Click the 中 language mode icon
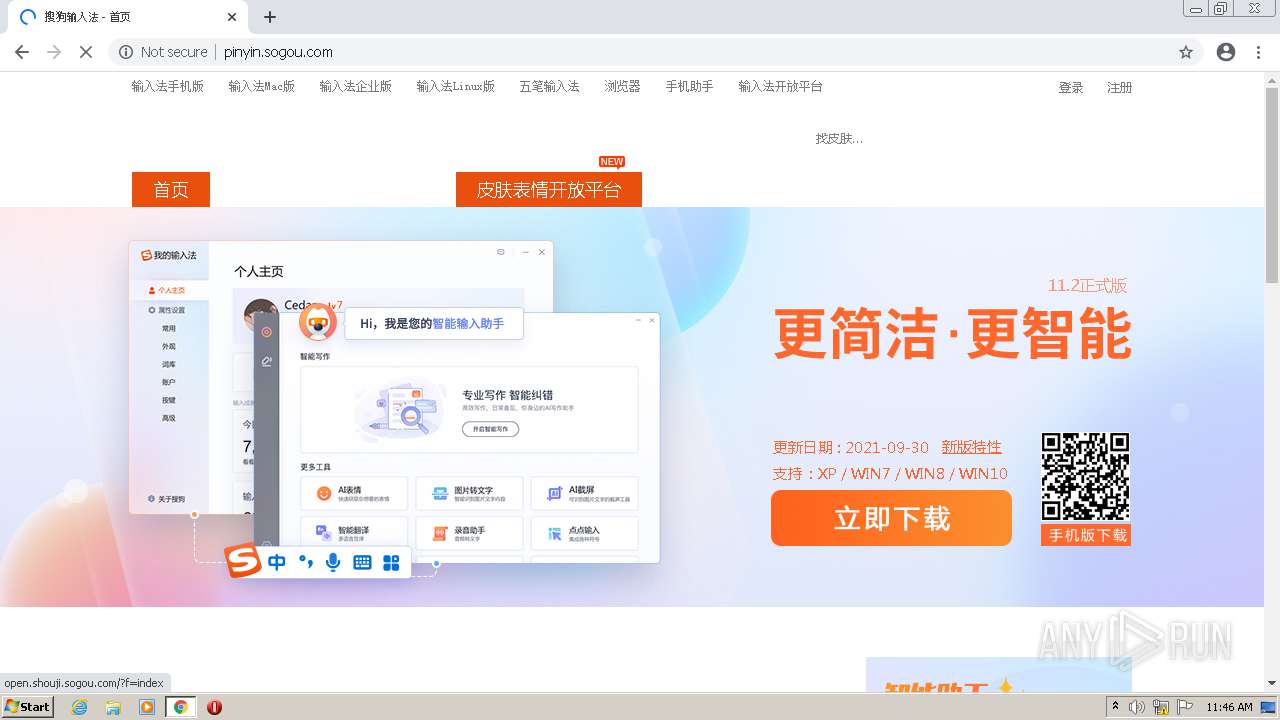Screen dimensions: 1280x720 [277, 563]
